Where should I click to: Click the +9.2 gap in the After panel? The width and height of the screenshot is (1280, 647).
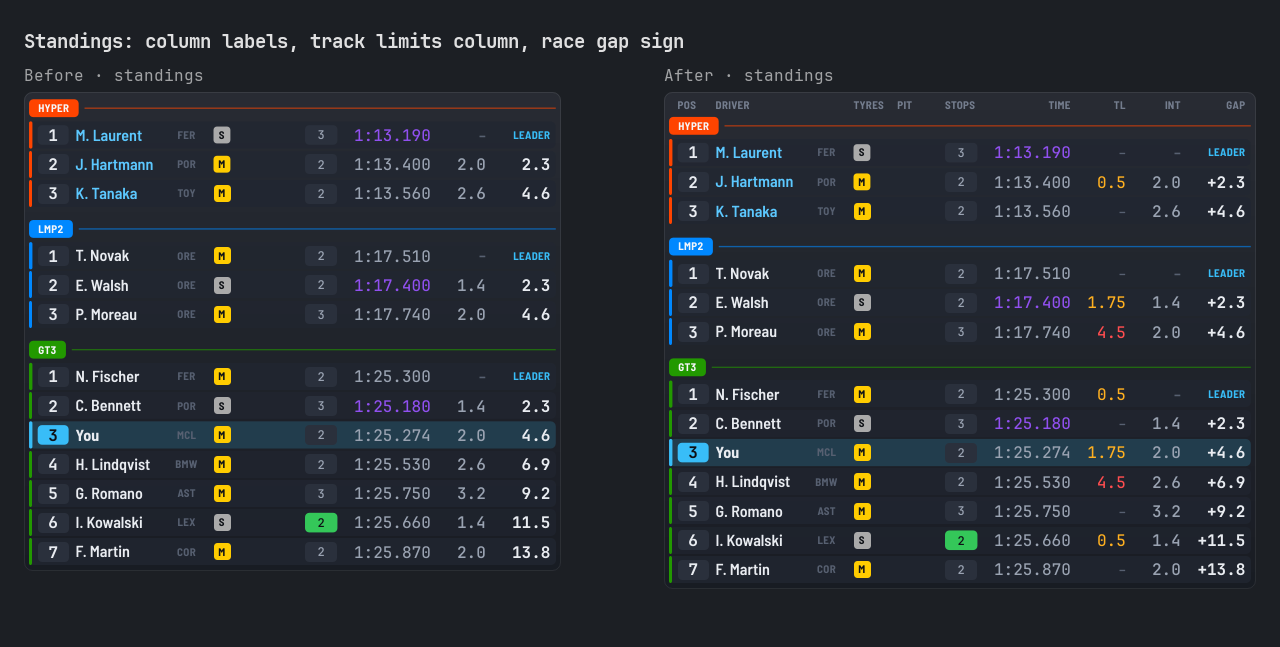coord(1226,511)
